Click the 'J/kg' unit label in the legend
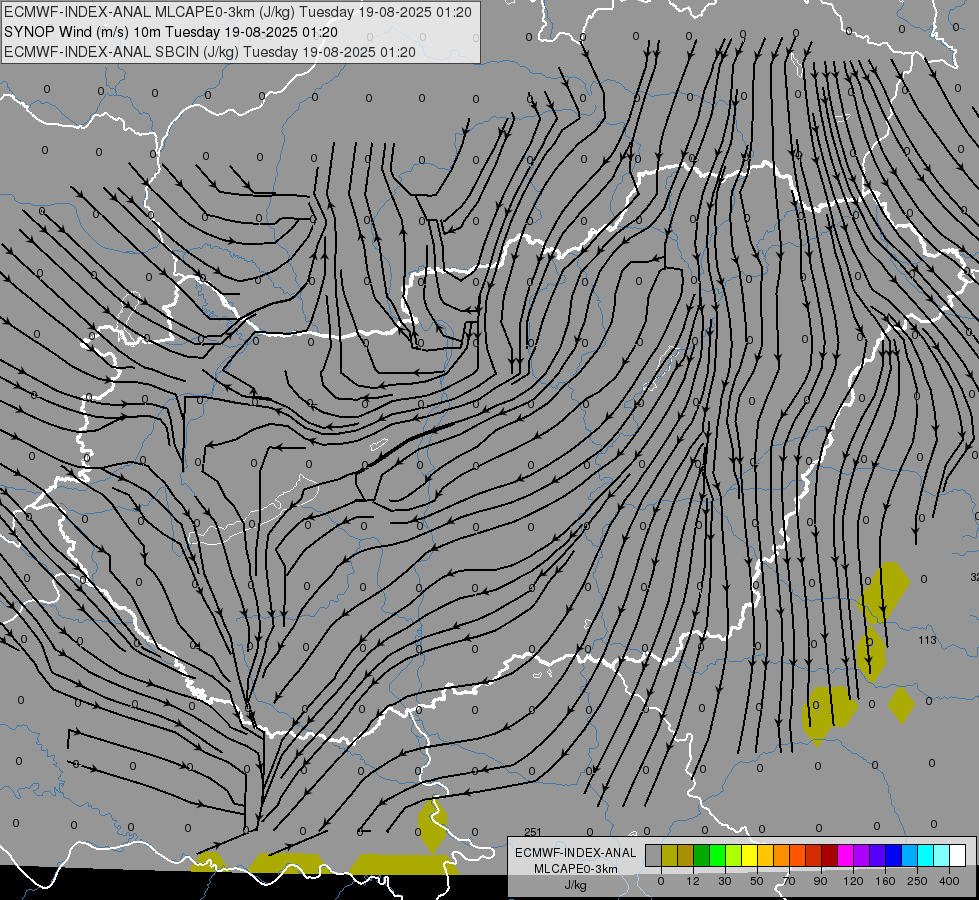Screen dimensions: 979x900 coord(576,885)
